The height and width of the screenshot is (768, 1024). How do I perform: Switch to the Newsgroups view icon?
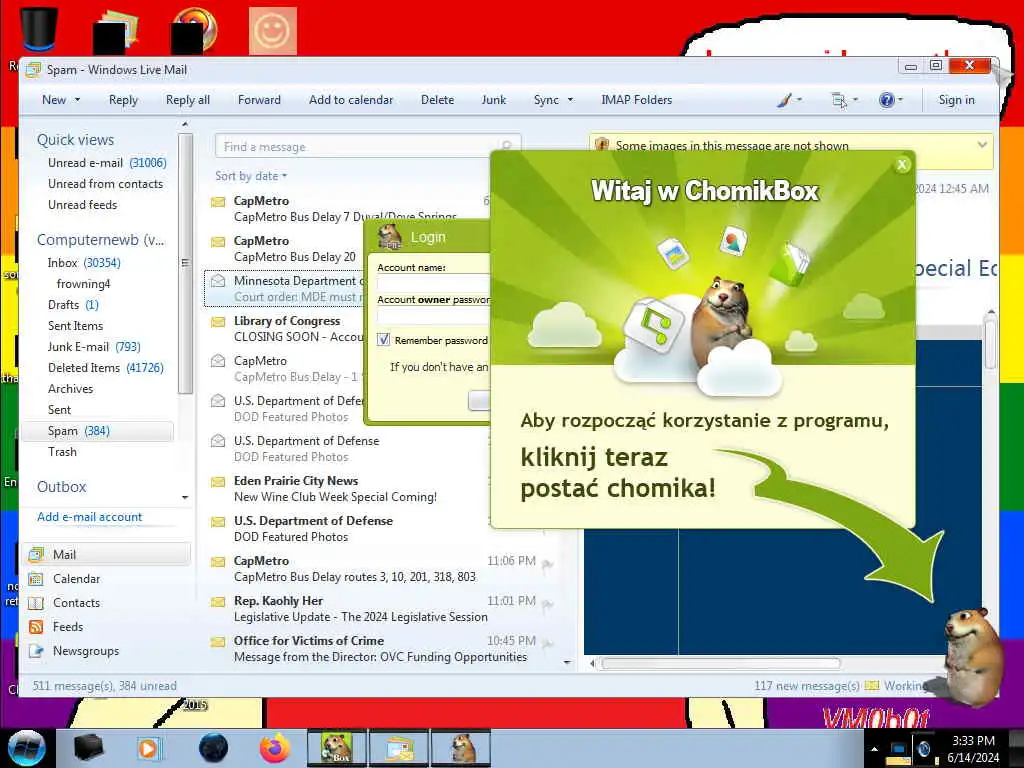click(37, 651)
